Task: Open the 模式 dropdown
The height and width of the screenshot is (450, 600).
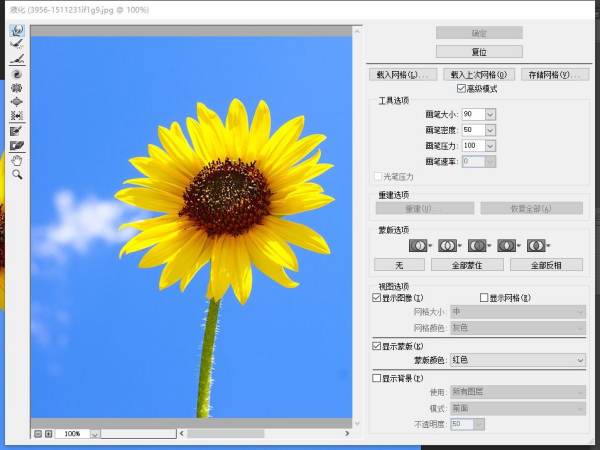Action: pyautogui.click(x=518, y=408)
